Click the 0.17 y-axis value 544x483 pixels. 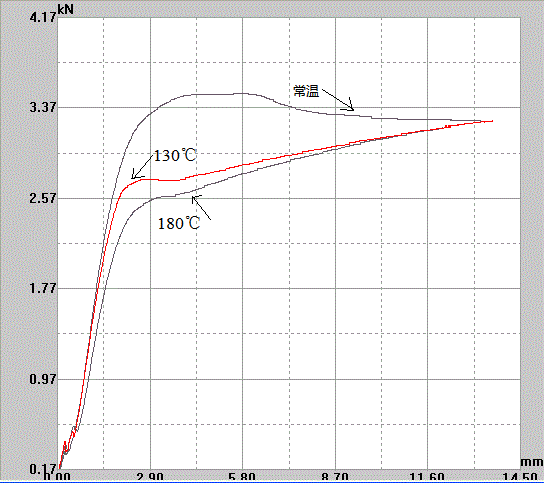[x=43, y=469]
